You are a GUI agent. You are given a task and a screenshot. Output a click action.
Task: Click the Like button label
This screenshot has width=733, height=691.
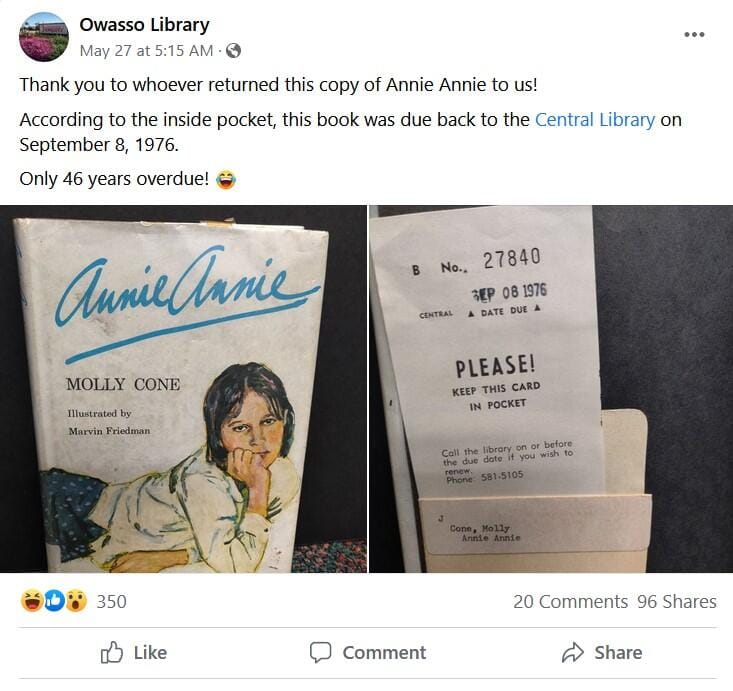(150, 653)
